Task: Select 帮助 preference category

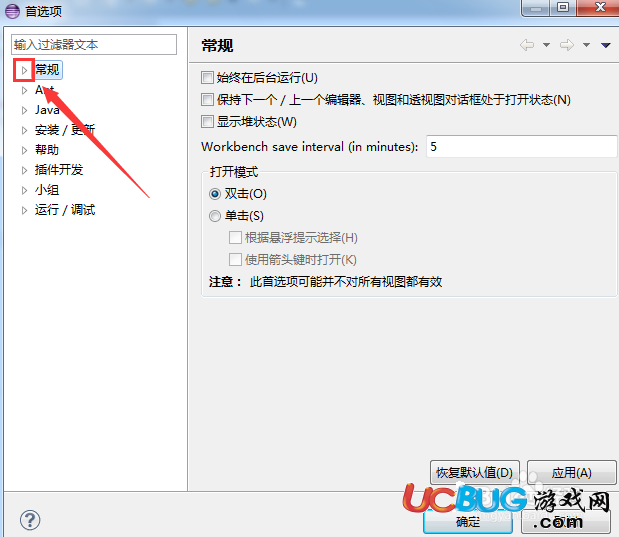Action: tap(47, 150)
